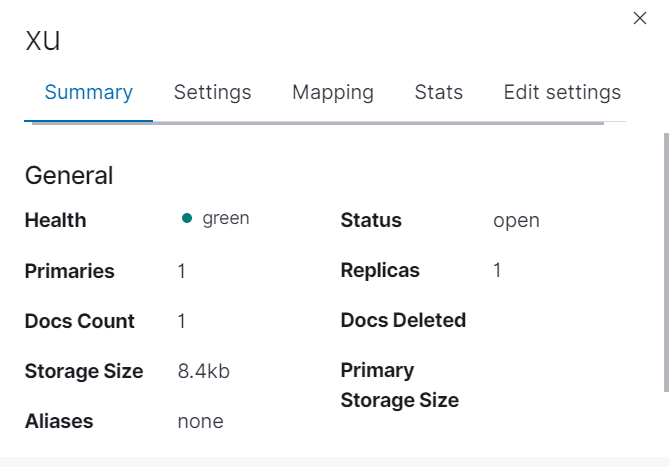
Task: Click the Health label
Action: point(55,220)
